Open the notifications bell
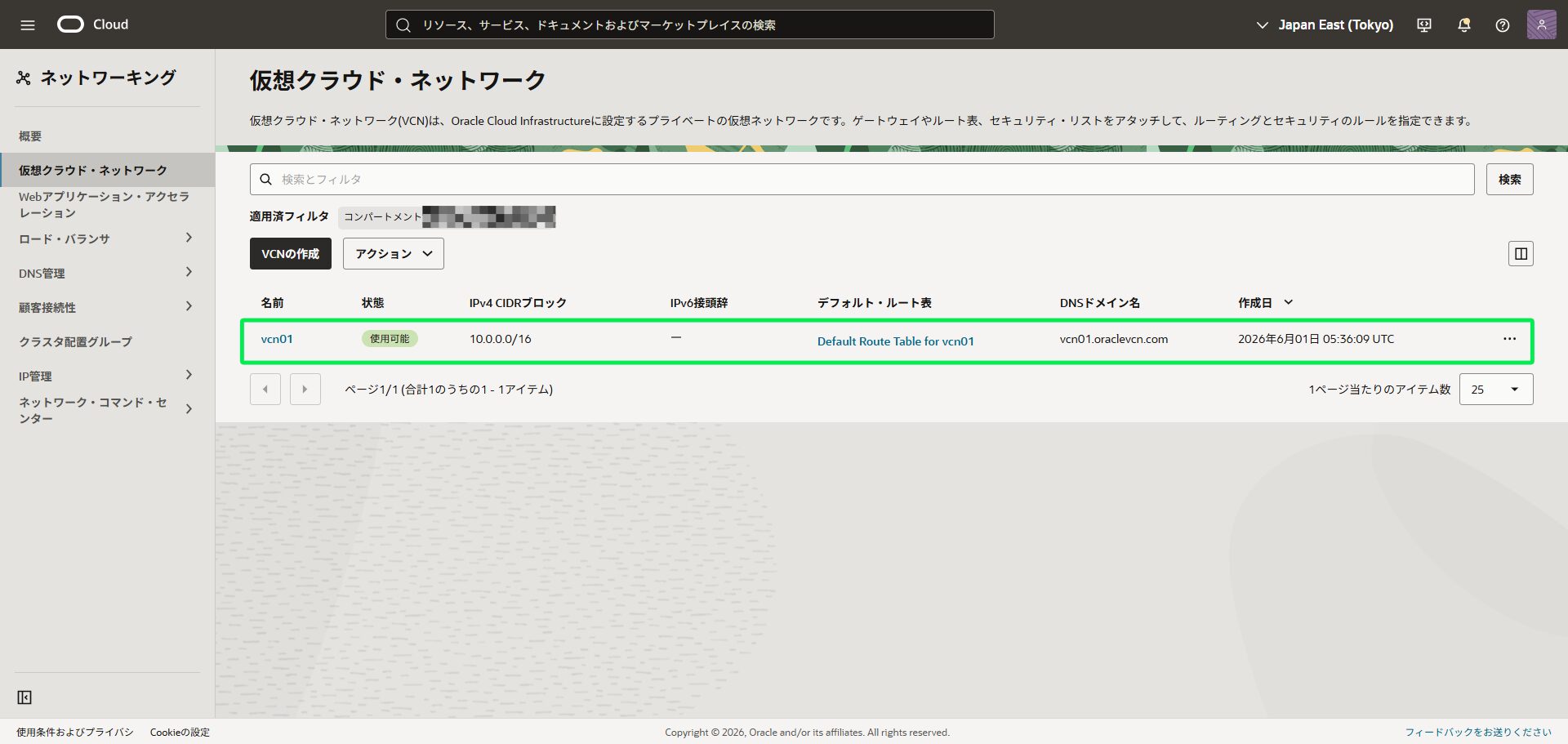 (1463, 25)
